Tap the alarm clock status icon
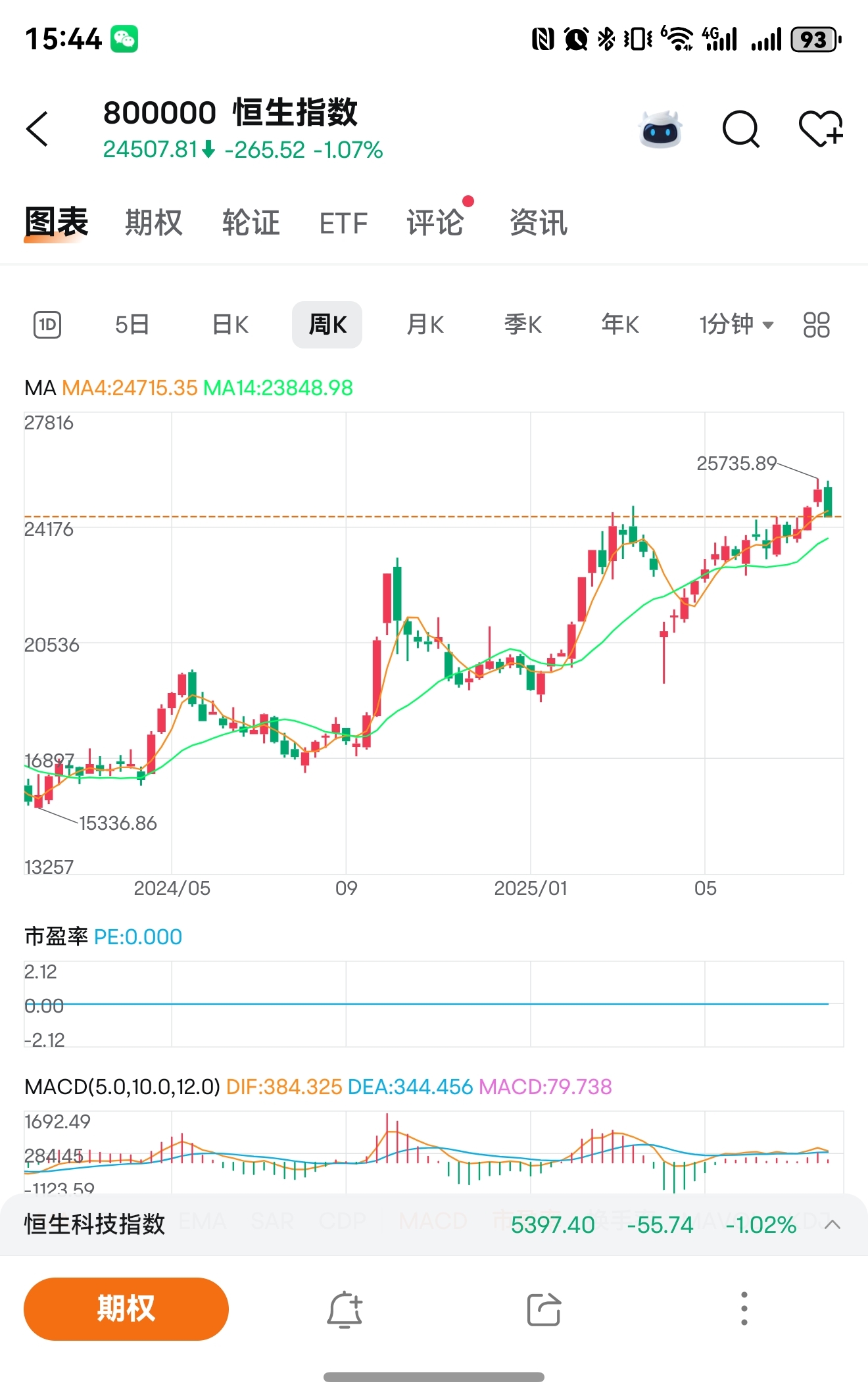The height and width of the screenshot is (1394, 868). 576,39
